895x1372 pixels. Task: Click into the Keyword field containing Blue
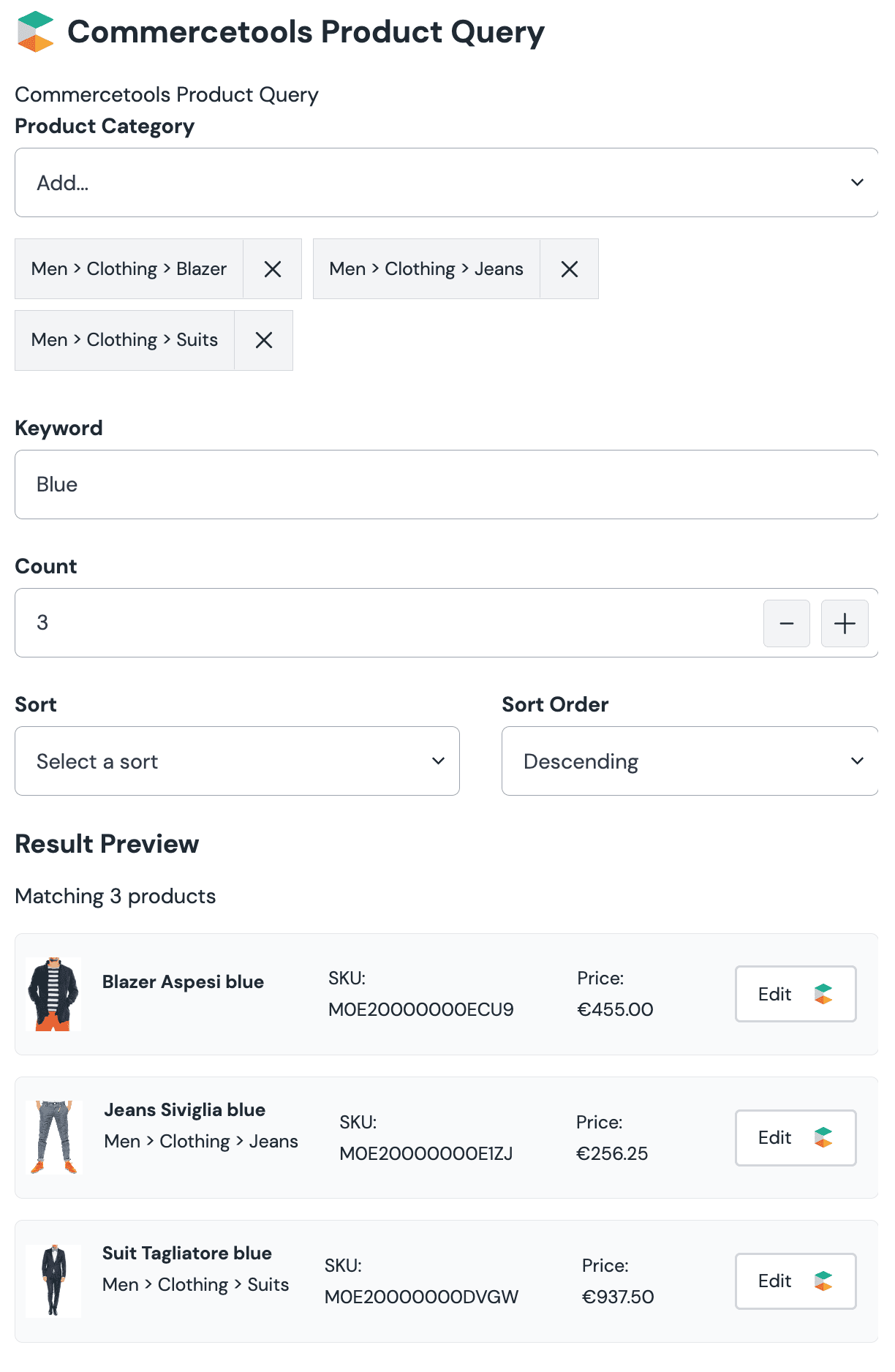point(446,485)
